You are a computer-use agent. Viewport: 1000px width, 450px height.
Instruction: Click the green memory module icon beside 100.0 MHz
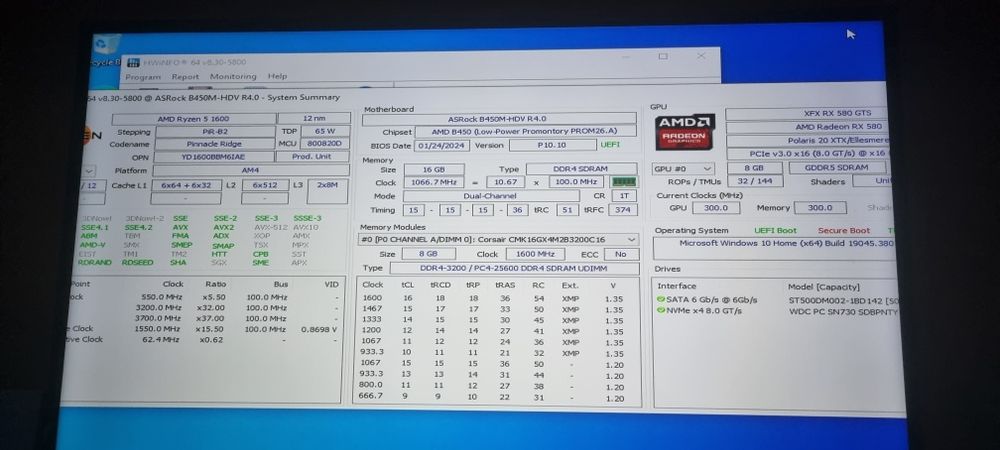[624, 182]
